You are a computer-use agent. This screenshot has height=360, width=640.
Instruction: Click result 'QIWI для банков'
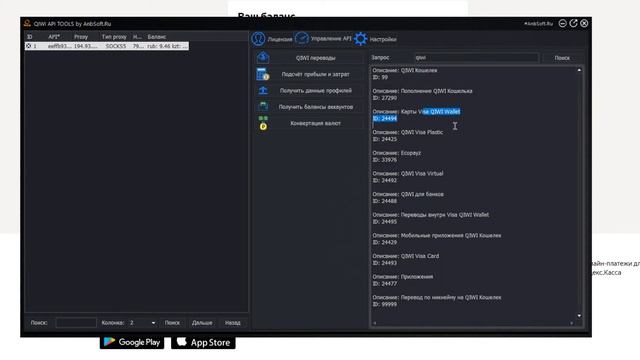[408, 198]
